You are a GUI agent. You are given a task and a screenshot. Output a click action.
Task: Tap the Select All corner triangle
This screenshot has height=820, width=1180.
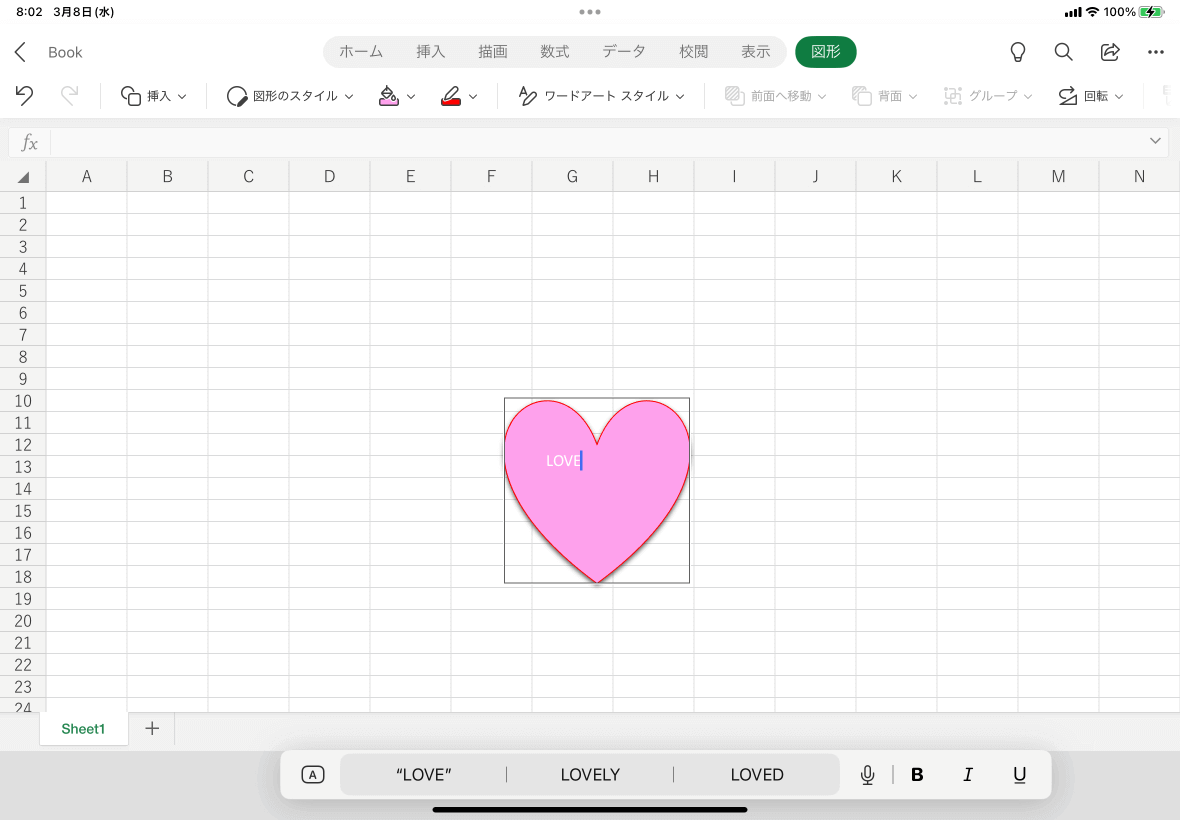coord(23,177)
